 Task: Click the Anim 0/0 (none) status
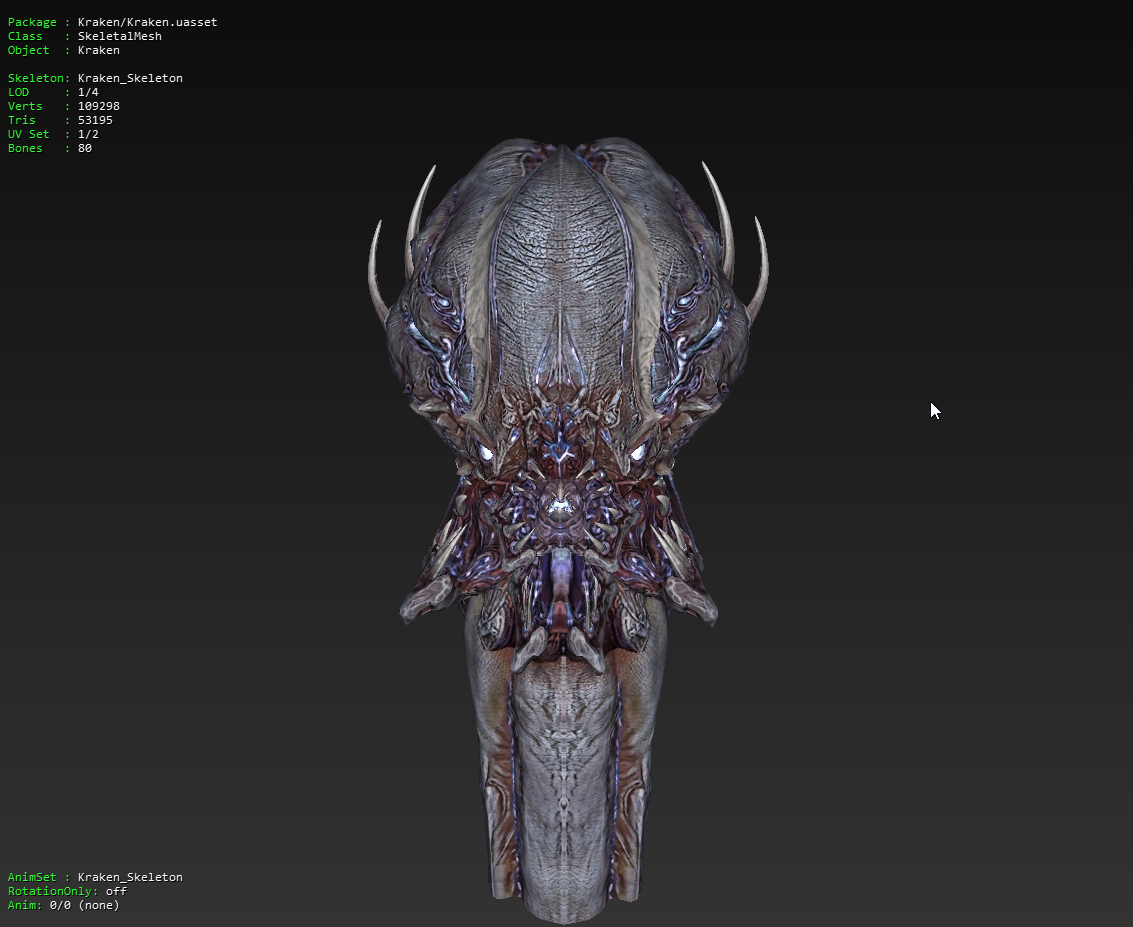pyautogui.click(x=84, y=905)
